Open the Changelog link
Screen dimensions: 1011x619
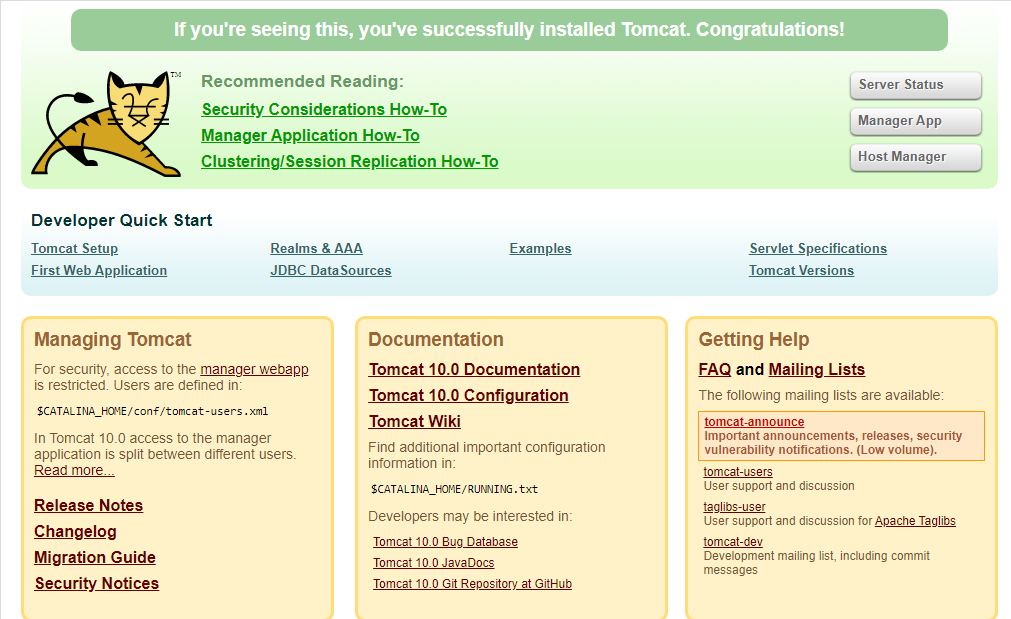(x=75, y=531)
